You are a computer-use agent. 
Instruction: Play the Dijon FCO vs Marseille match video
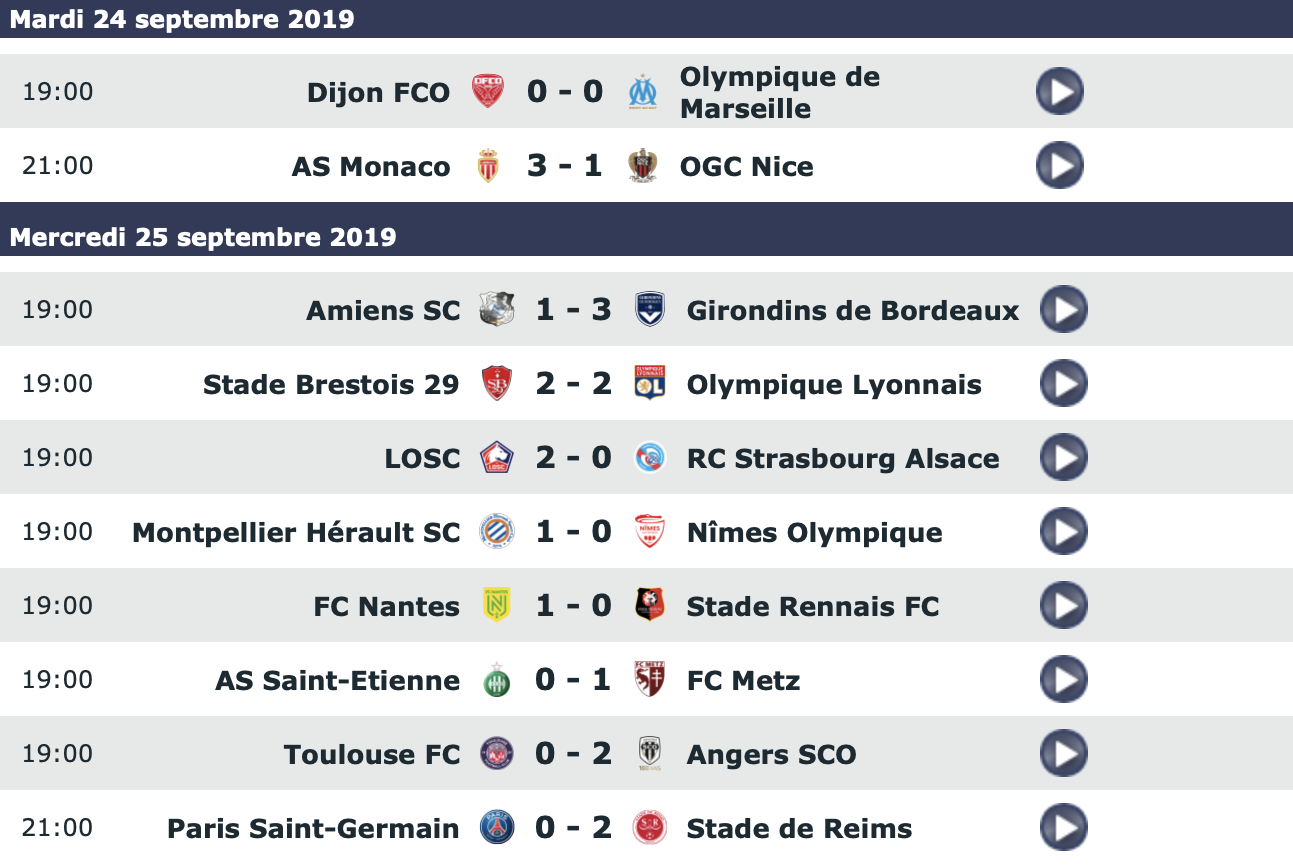1059,92
